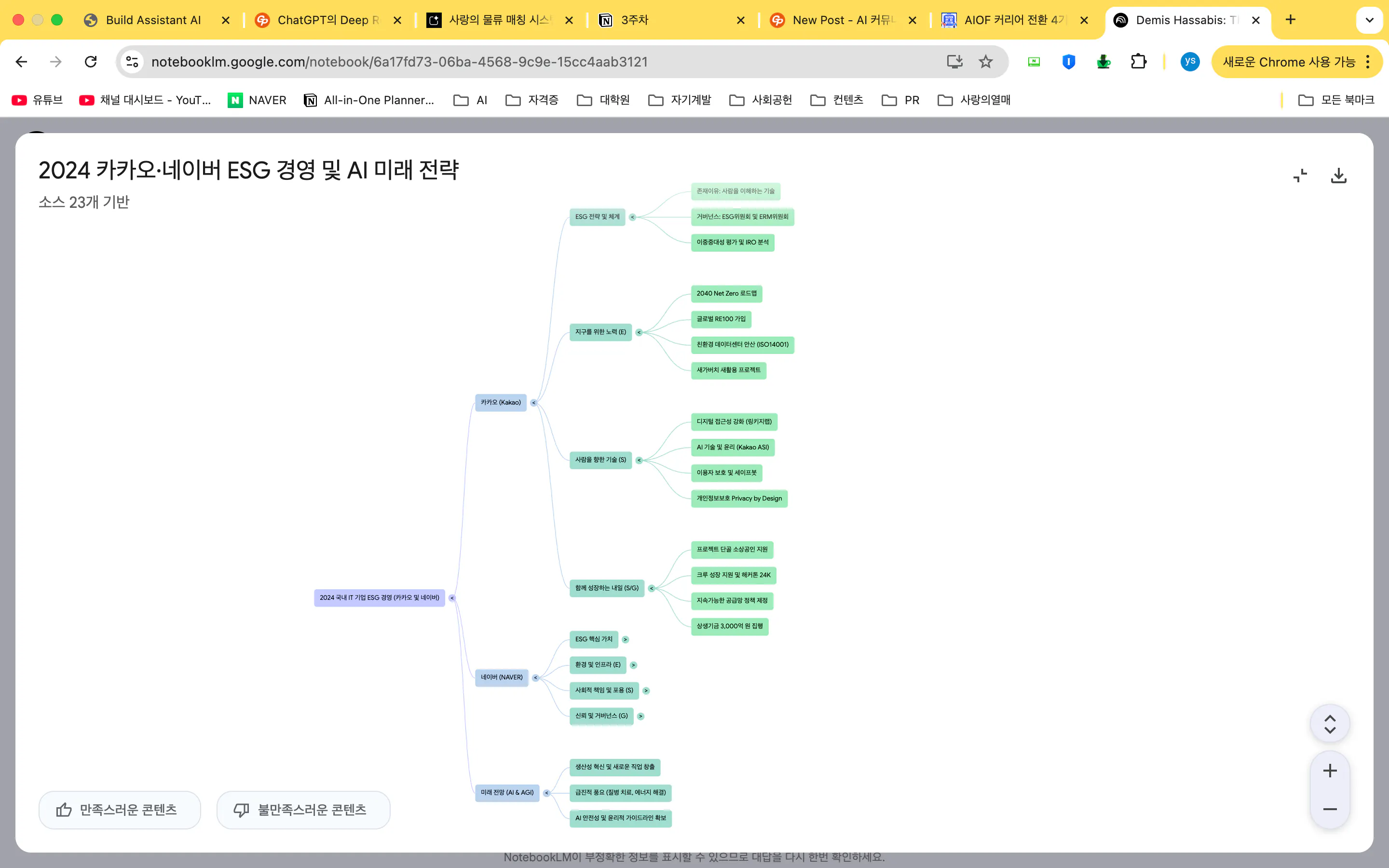The width and height of the screenshot is (1389, 868).
Task: Collapse the 네이버 (NAVER) node arrow
Action: coord(535,678)
